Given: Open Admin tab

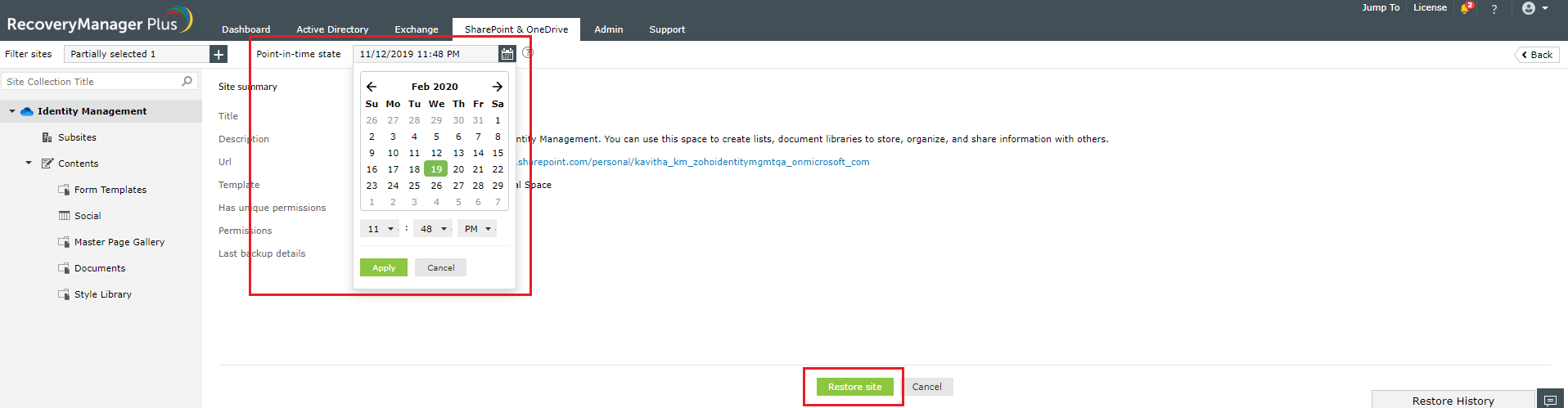Looking at the screenshot, I should 609,29.
